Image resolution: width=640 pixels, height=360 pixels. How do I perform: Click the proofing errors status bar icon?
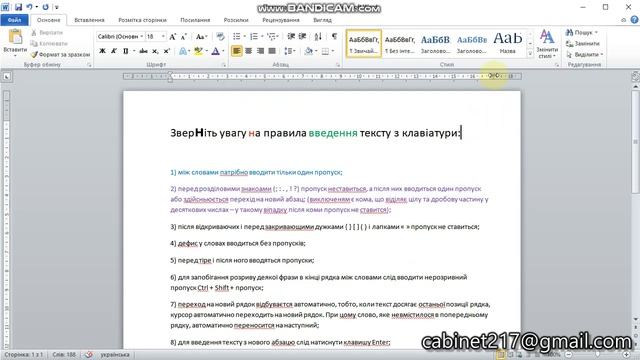point(89,355)
